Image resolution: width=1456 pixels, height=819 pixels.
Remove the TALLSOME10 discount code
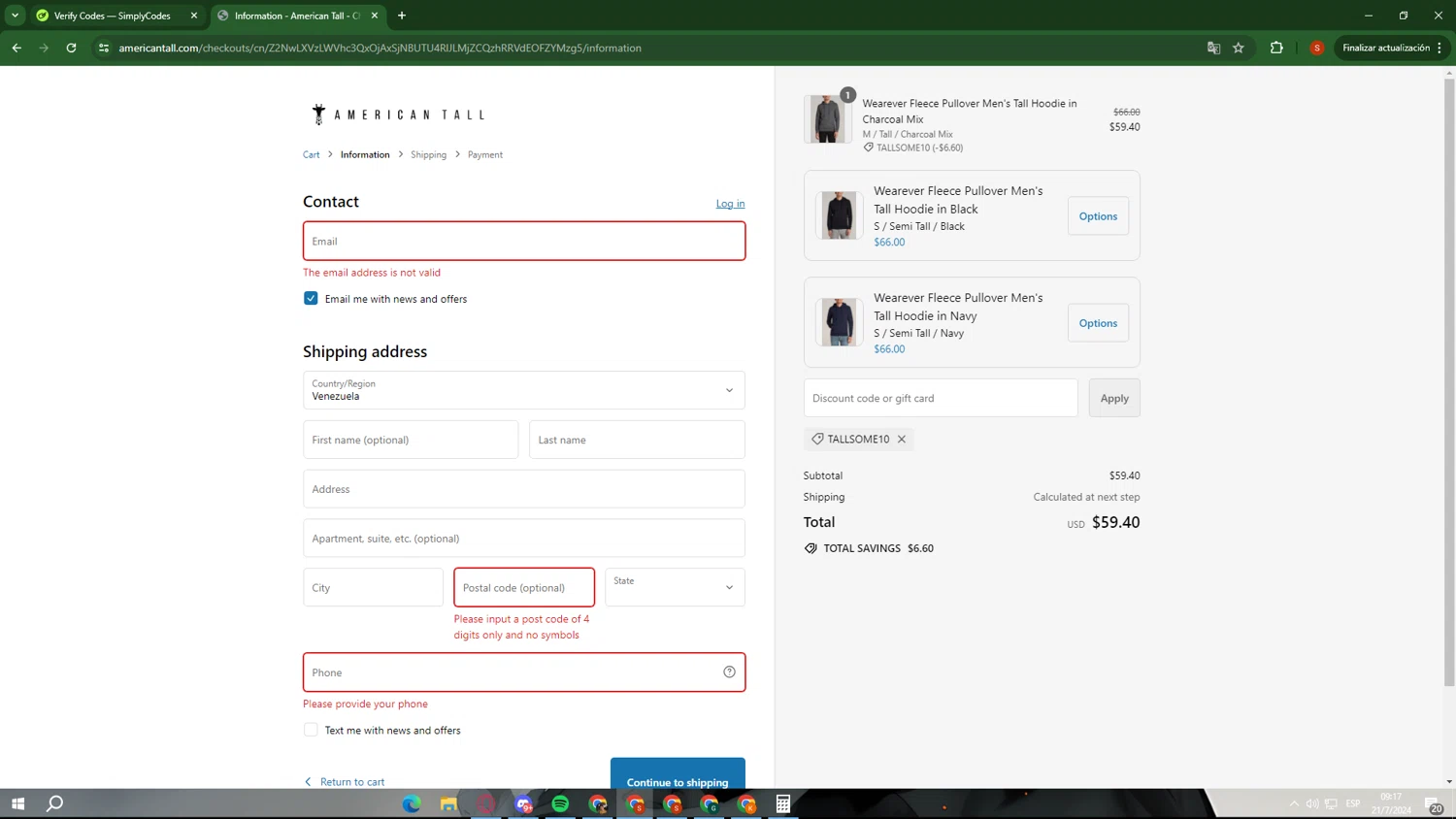tap(902, 440)
